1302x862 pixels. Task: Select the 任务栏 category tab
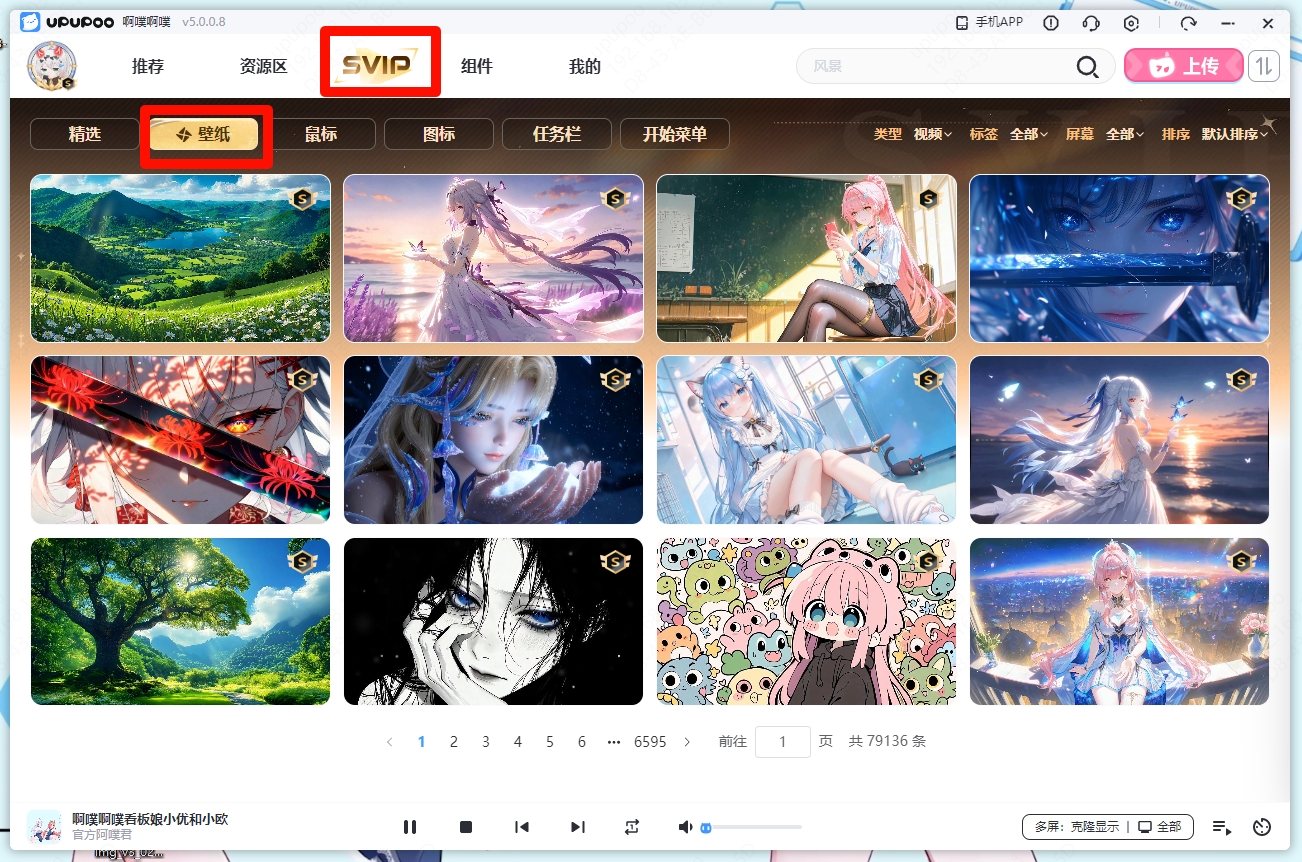[557, 134]
